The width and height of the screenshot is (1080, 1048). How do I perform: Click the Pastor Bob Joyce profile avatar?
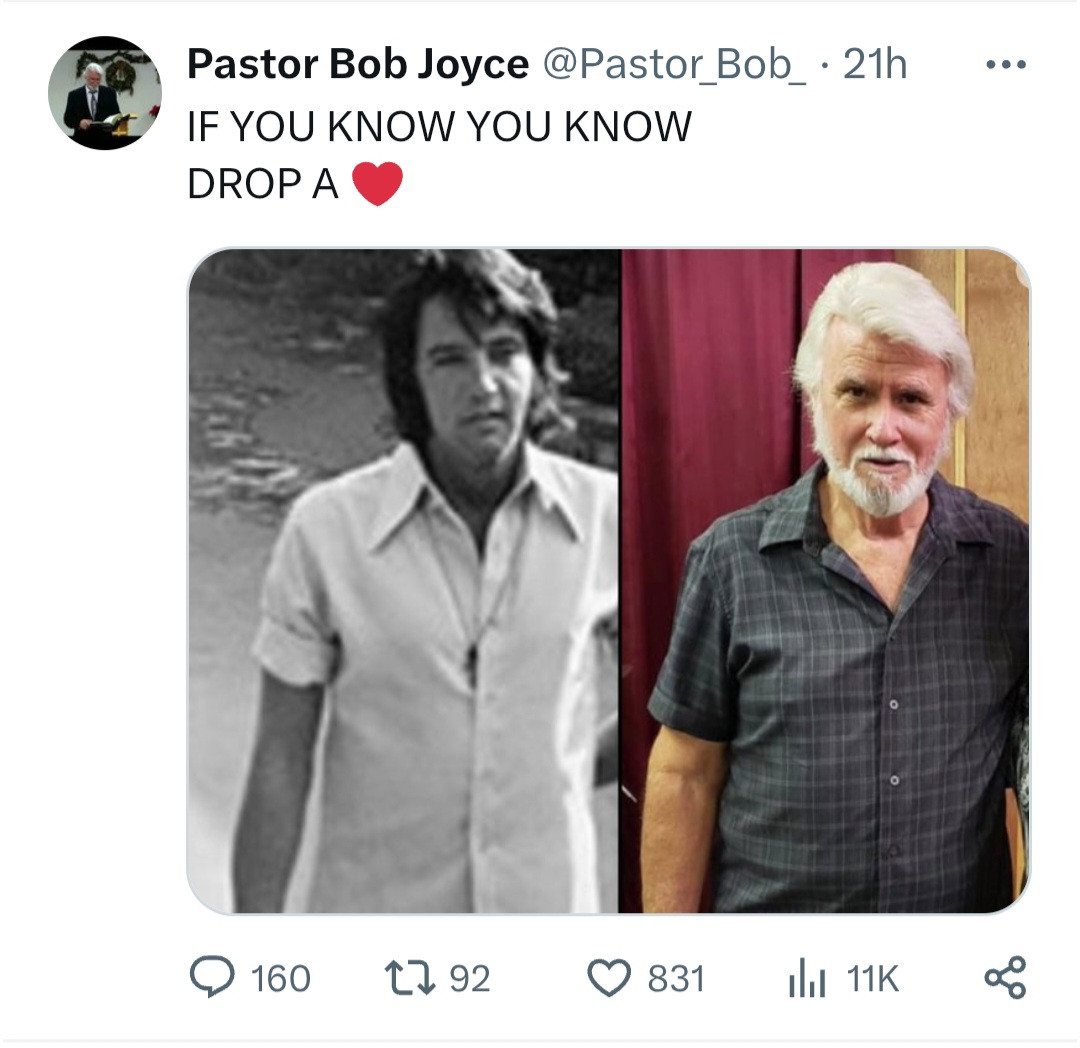pyautogui.click(x=105, y=94)
